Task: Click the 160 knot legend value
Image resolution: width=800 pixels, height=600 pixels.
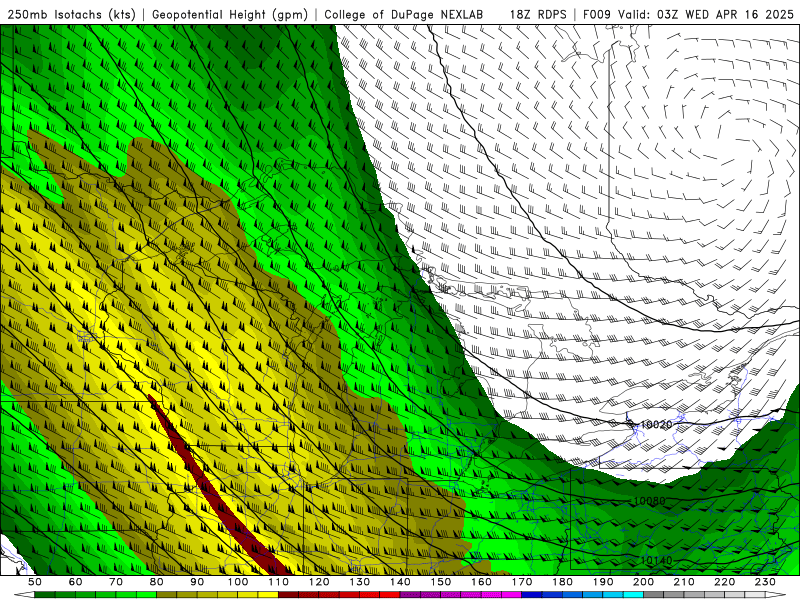Action: 481,582
